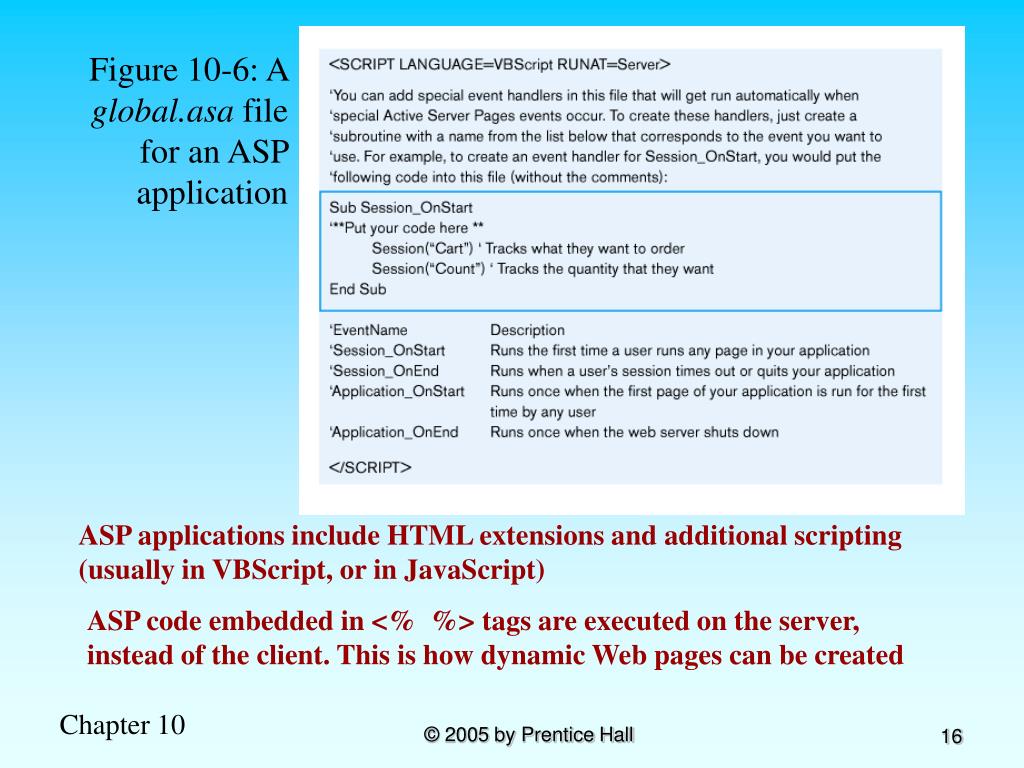
Task: Click the '<SCRIPT LANGUAGE=VBScript RUNAT=Server>' line
Action: point(500,65)
